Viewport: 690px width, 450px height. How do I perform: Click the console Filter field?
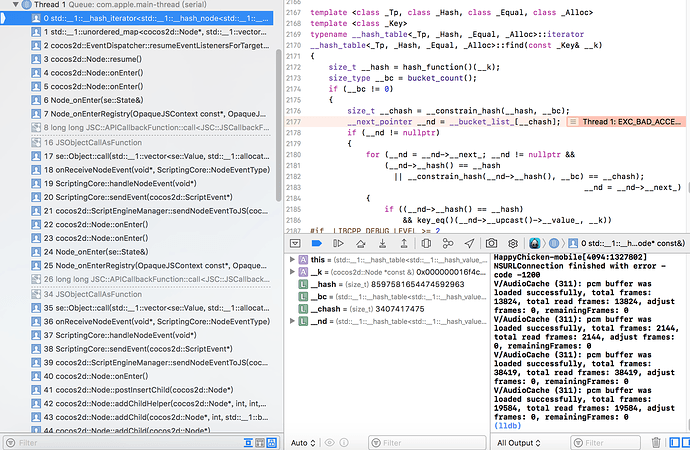click(x=606, y=443)
